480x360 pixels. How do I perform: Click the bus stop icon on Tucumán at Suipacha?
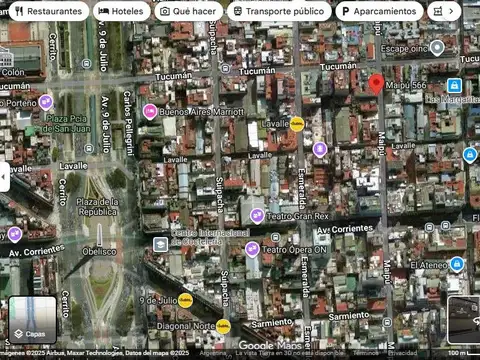[226, 69]
